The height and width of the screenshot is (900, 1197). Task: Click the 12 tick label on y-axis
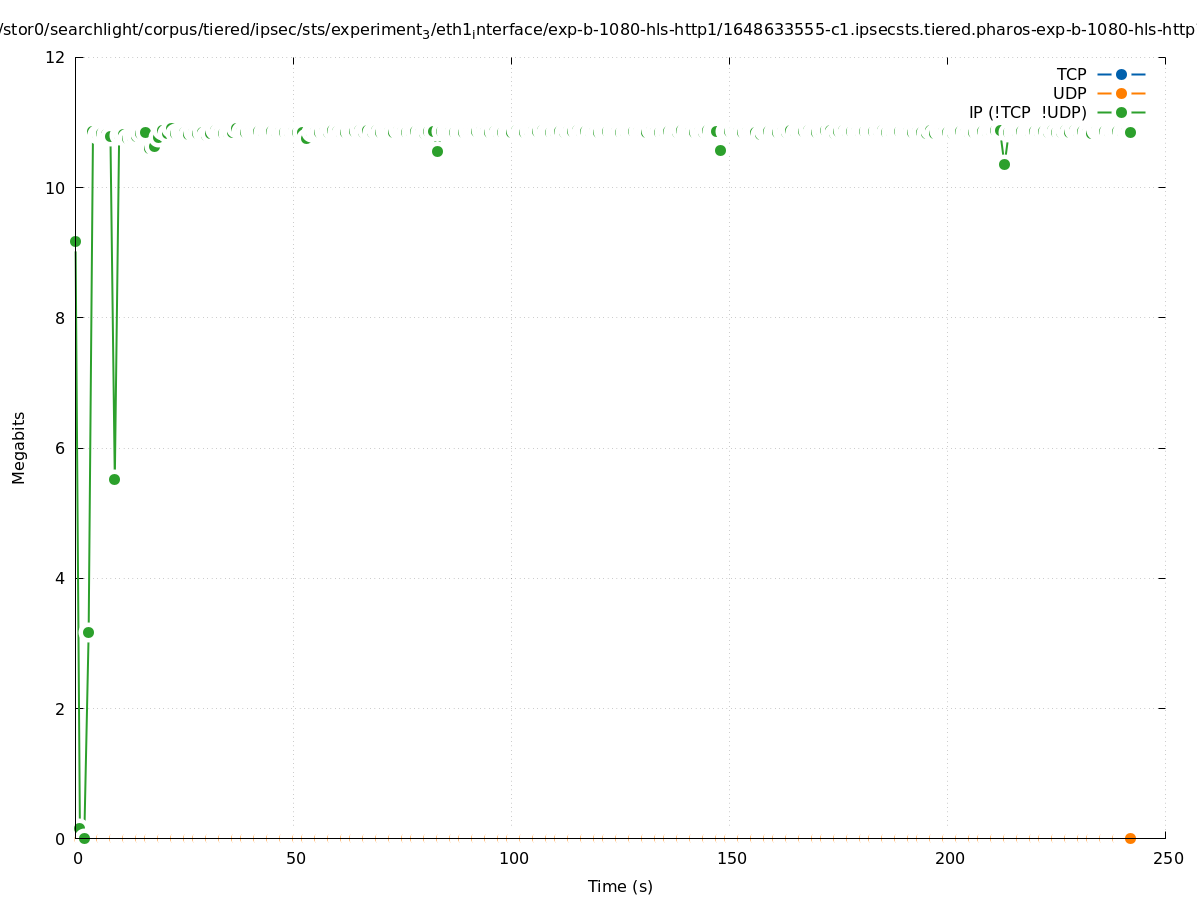[x=56, y=57]
